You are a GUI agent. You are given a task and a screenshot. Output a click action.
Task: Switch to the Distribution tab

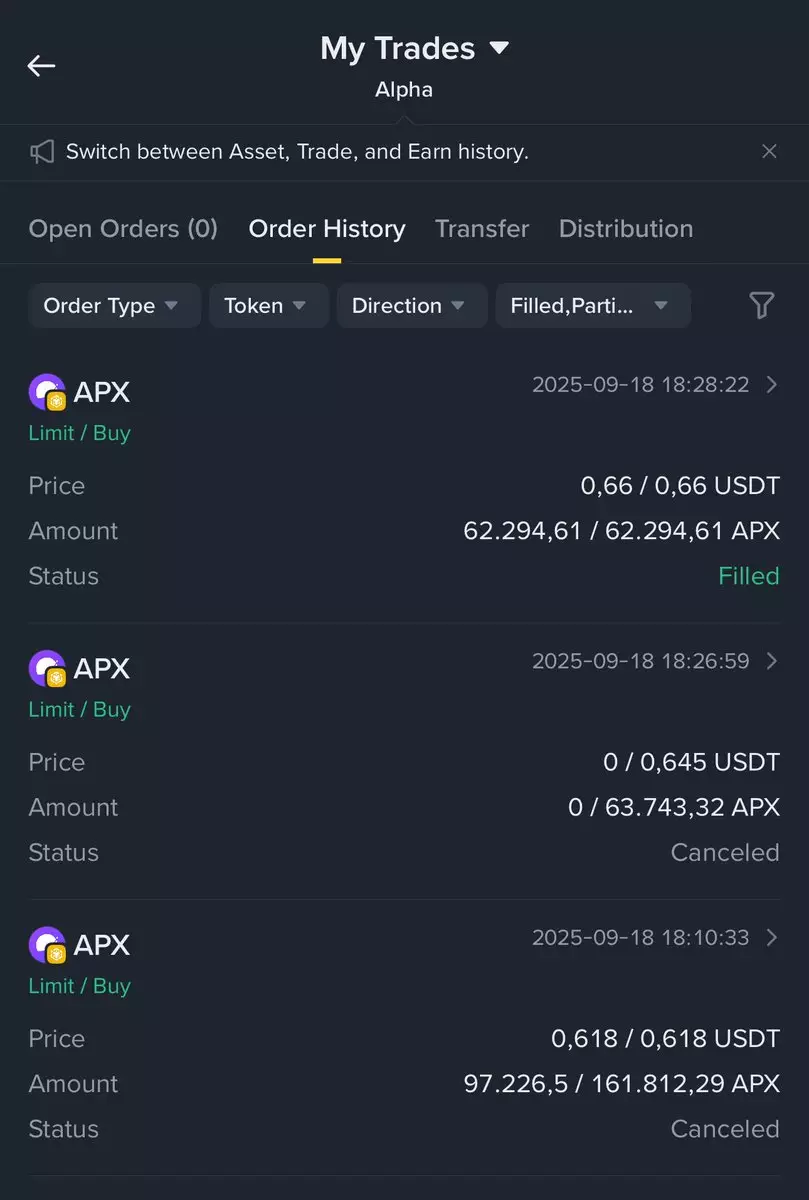tap(626, 229)
